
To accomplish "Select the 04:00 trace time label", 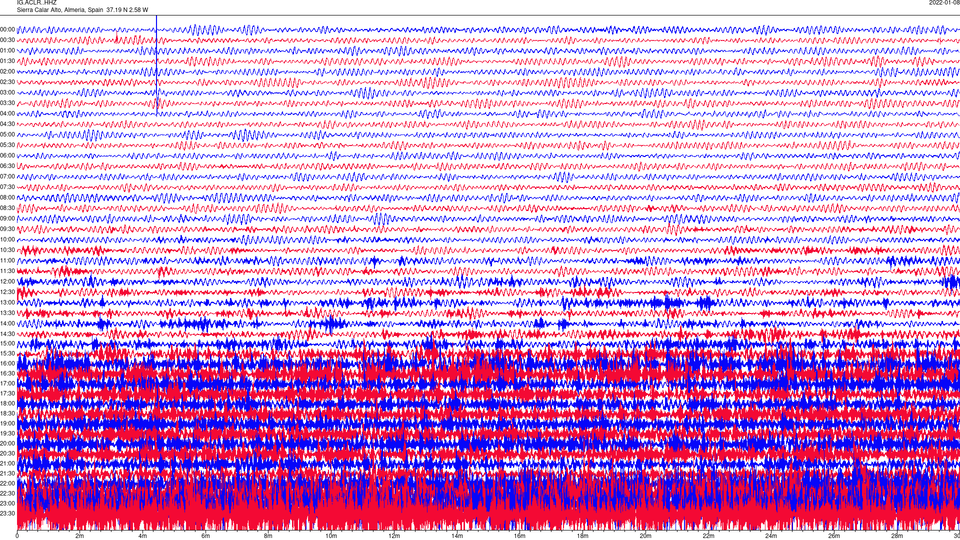I will point(7,114).
